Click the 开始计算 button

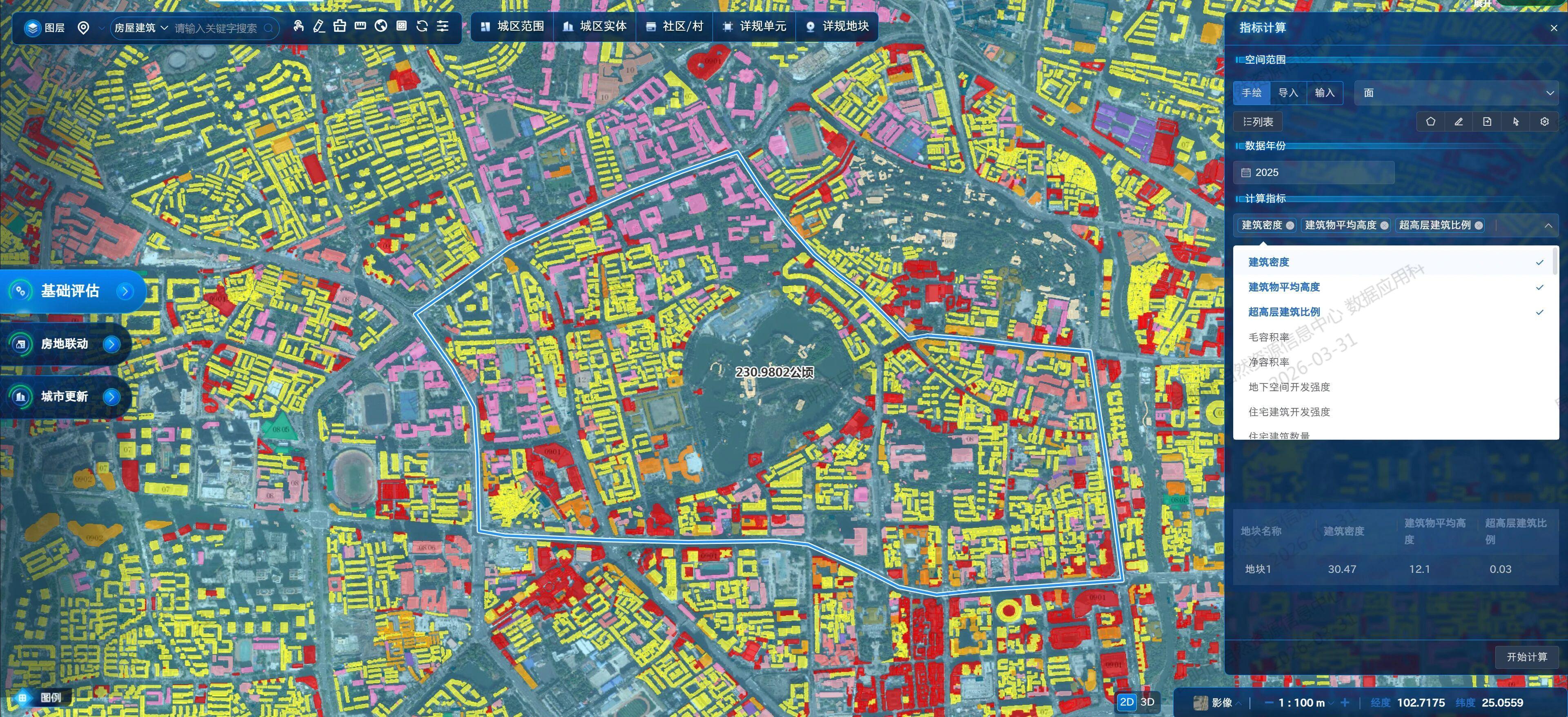coord(1527,657)
